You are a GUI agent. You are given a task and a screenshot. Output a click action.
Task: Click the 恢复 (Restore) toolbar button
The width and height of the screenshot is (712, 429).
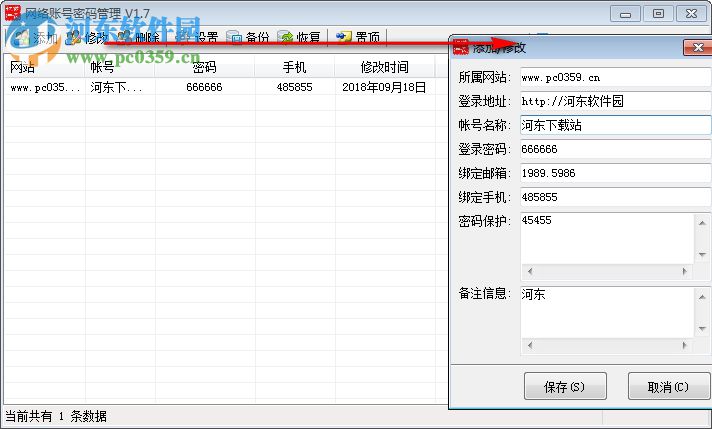(x=299, y=38)
